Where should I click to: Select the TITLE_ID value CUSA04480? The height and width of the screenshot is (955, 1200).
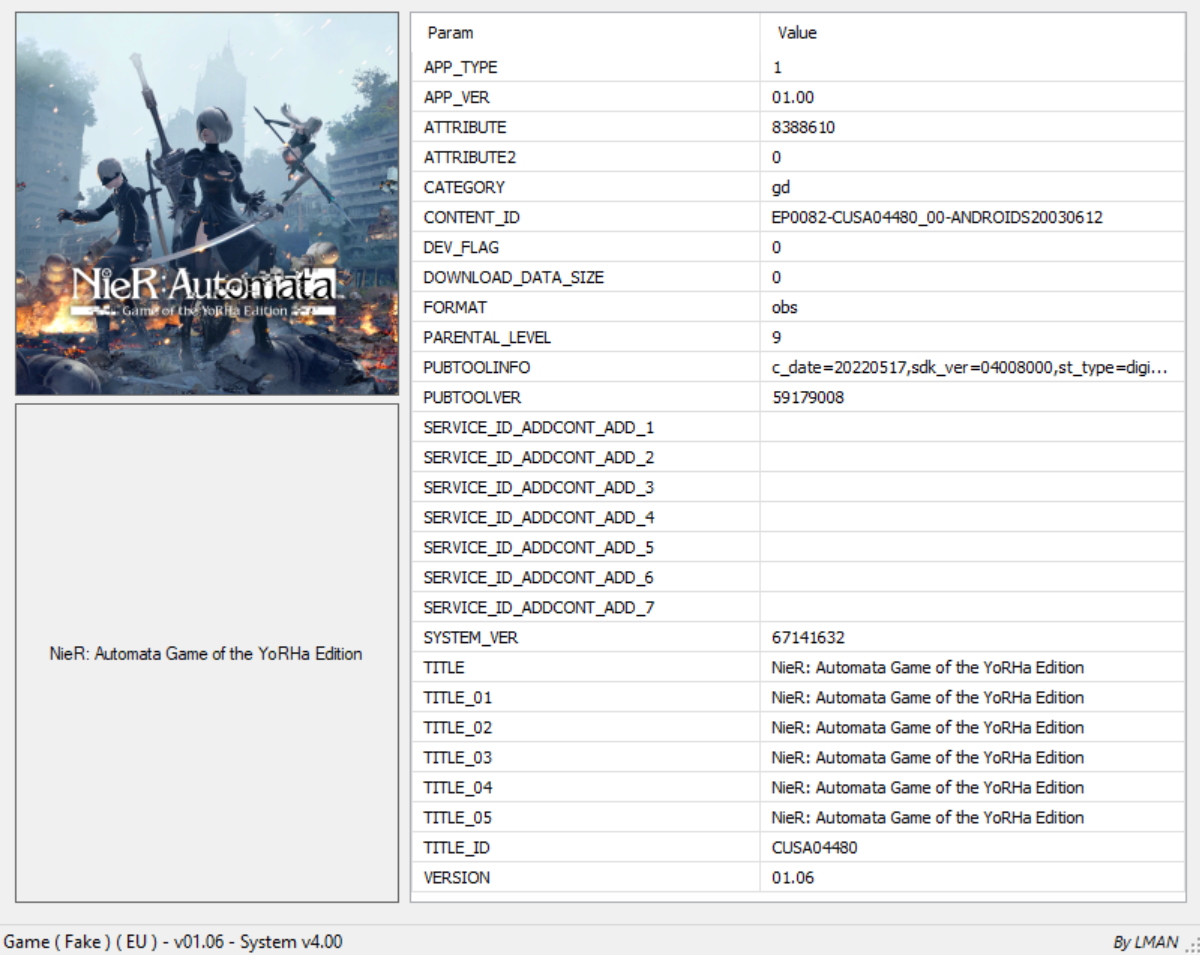[x=814, y=847]
